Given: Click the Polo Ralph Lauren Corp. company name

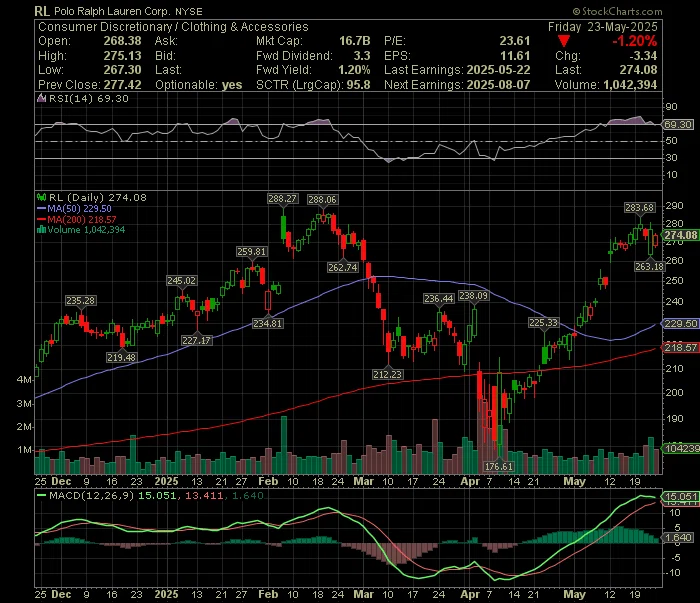Looking at the screenshot, I should coord(112,11).
